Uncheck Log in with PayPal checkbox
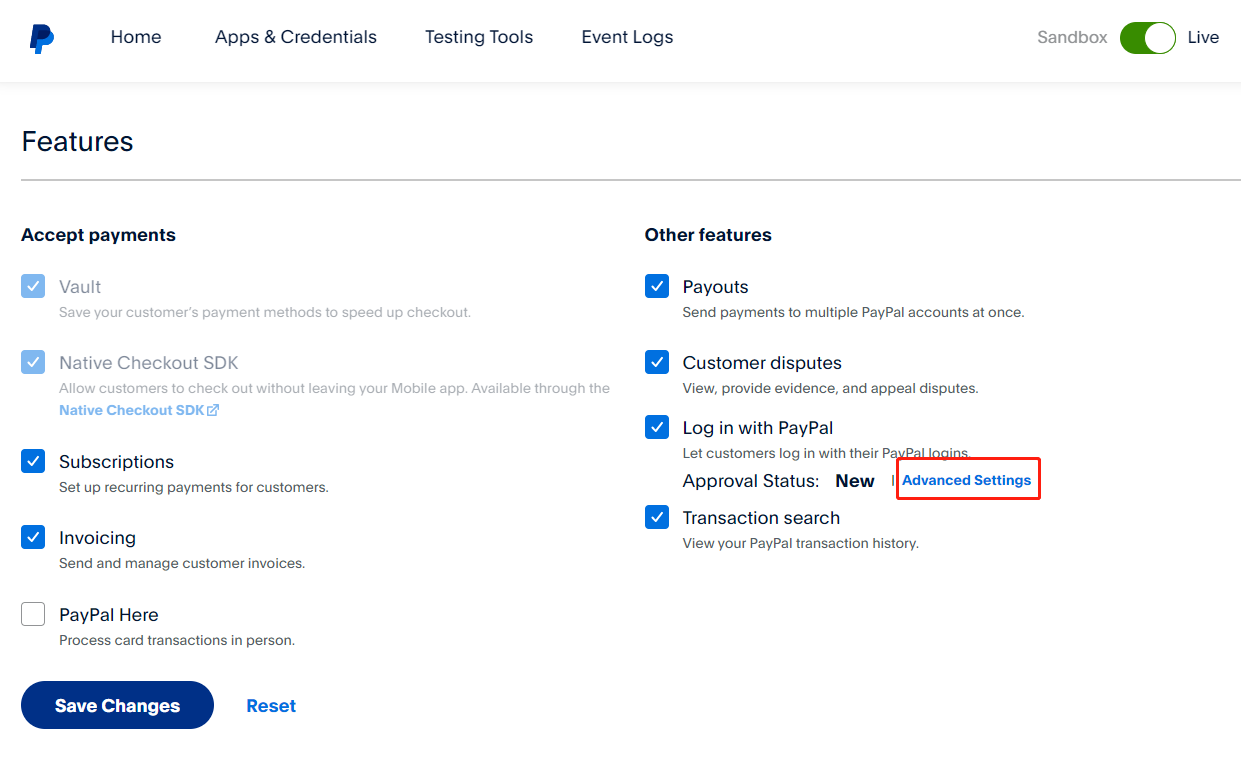This screenshot has width=1241, height=763. [x=657, y=427]
